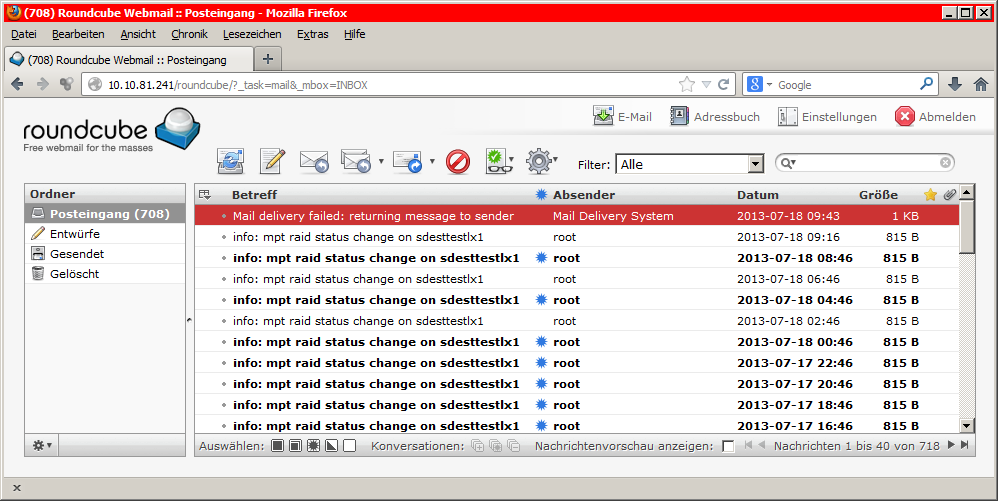Click the Abmelden logout button
998x501 pixels.
point(935,117)
